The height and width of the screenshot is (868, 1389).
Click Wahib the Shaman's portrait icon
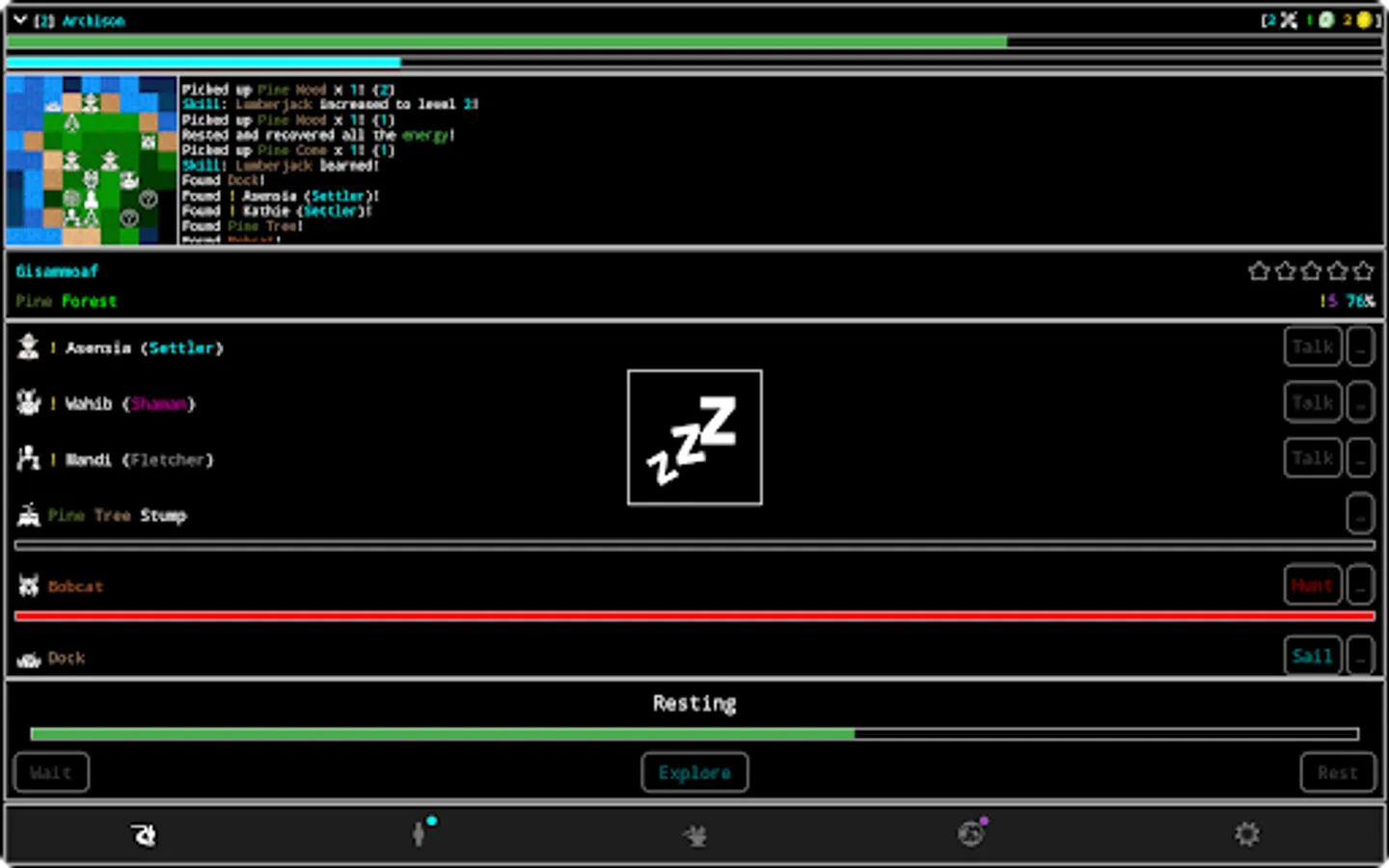tap(28, 402)
